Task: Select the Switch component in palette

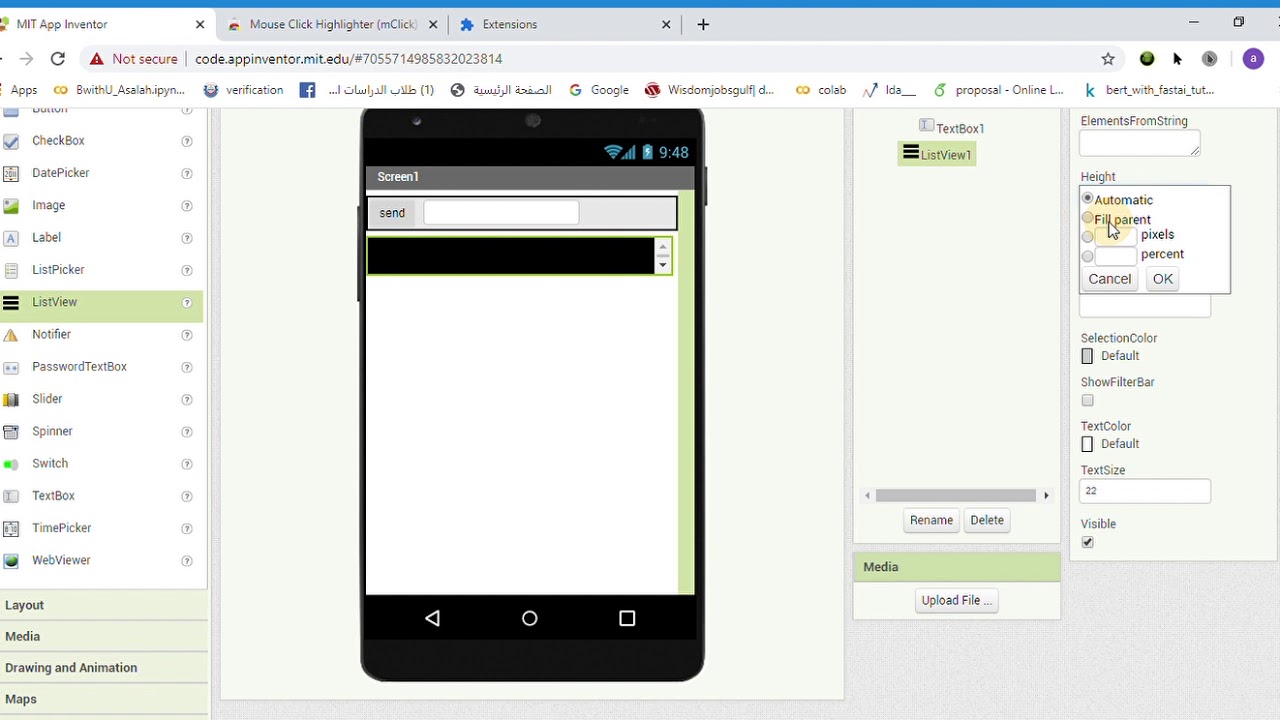Action: tap(50, 464)
